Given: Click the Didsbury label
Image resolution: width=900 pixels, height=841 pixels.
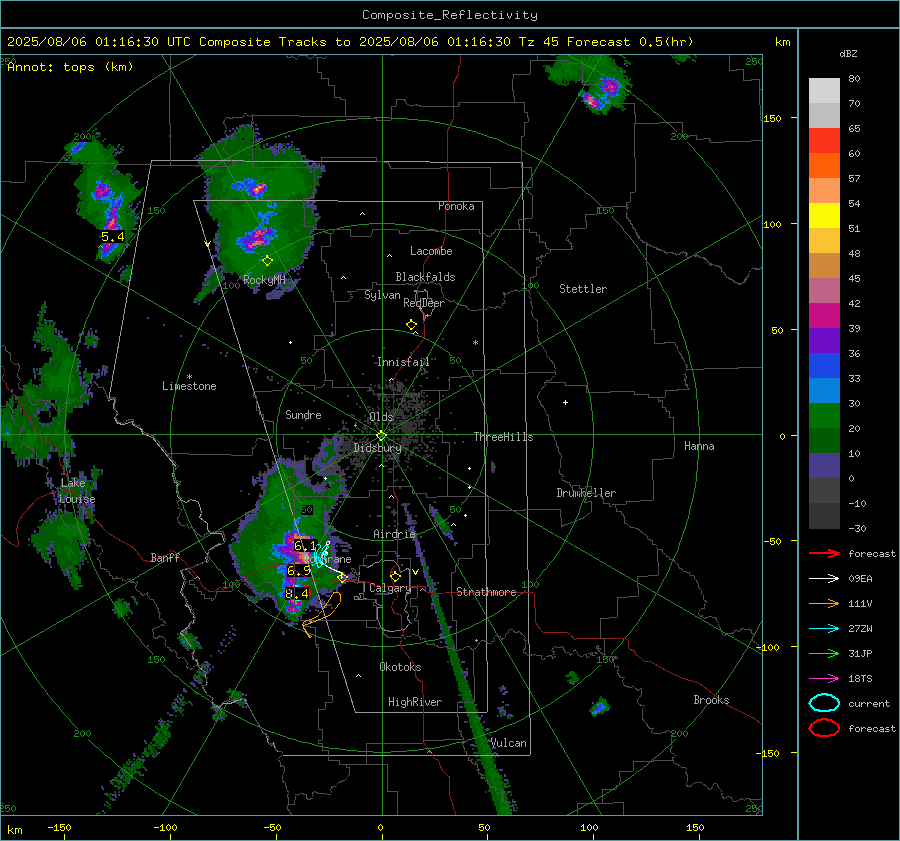Looking at the screenshot, I should pyautogui.click(x=377, y=448).
